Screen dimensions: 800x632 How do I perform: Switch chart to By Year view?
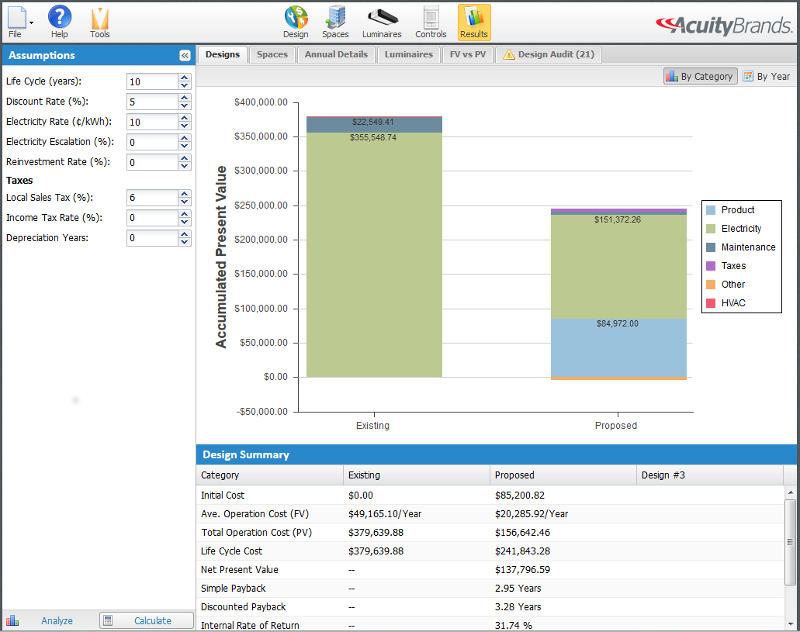767,76
